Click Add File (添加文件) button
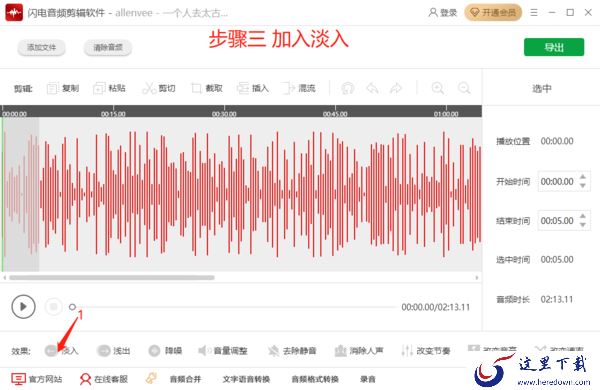600x390 pixels. point(41,47)
